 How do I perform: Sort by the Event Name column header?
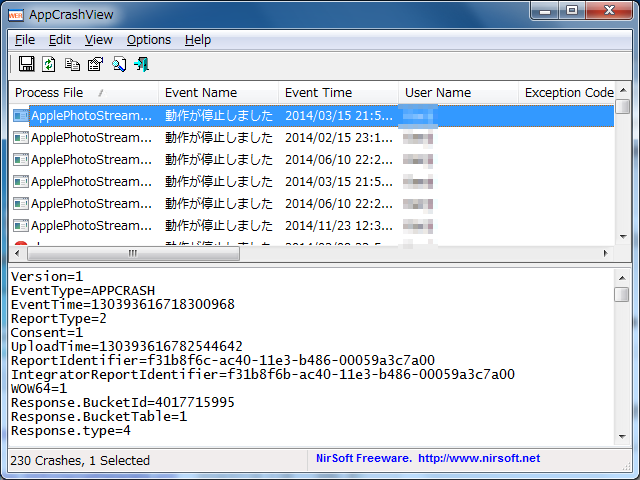218,93
